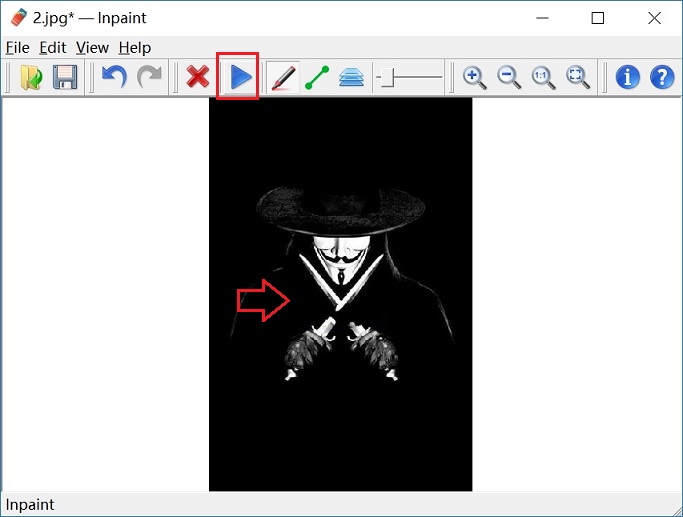Screen dimensions: 683x517
Task: Open the Help menu
Action: (134, 47)
